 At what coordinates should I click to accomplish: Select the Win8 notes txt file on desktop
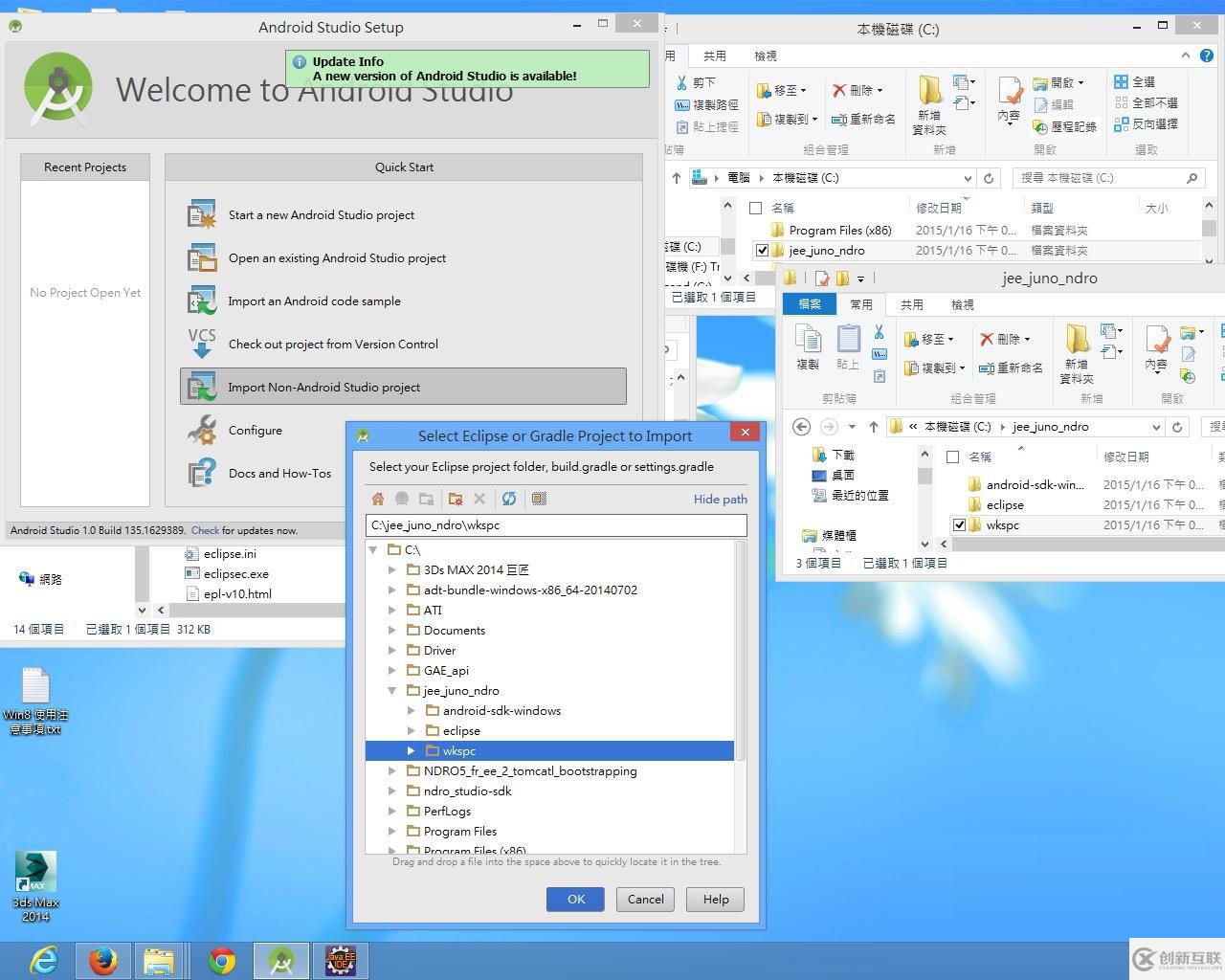pos(35,701)
